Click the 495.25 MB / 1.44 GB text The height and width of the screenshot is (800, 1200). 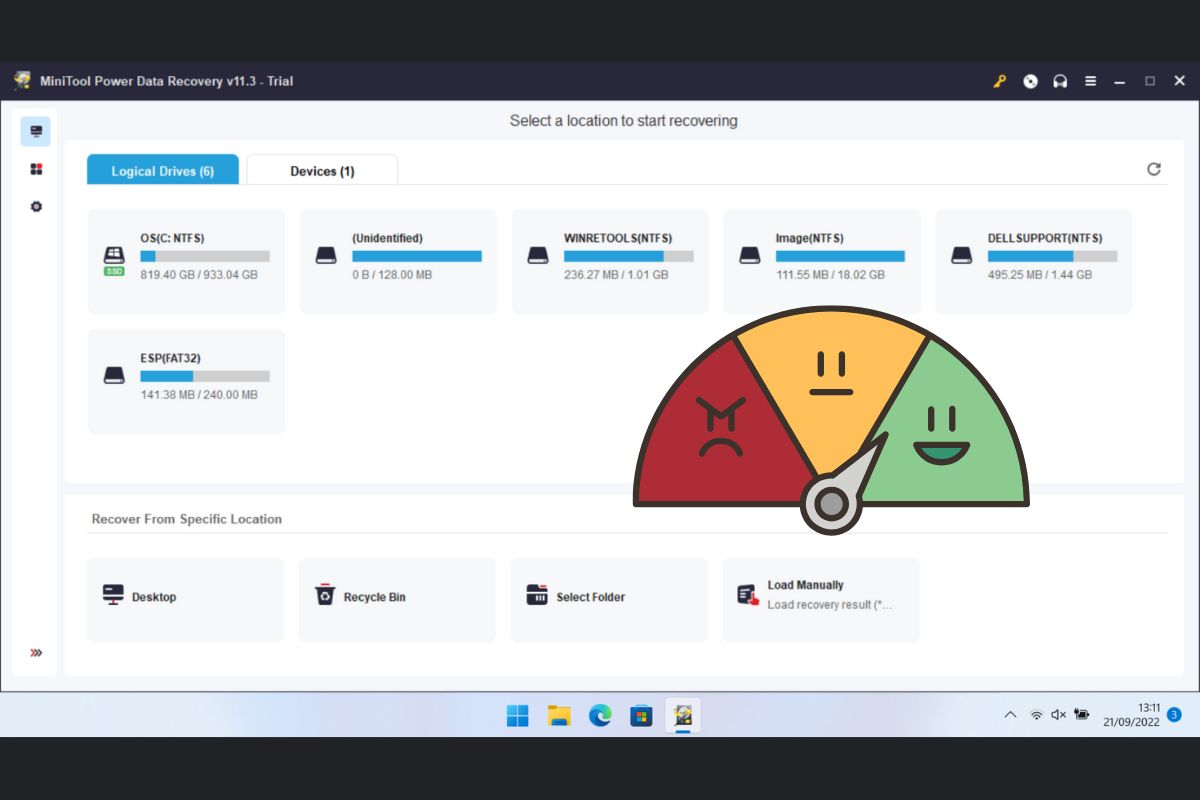(1041, 274)
